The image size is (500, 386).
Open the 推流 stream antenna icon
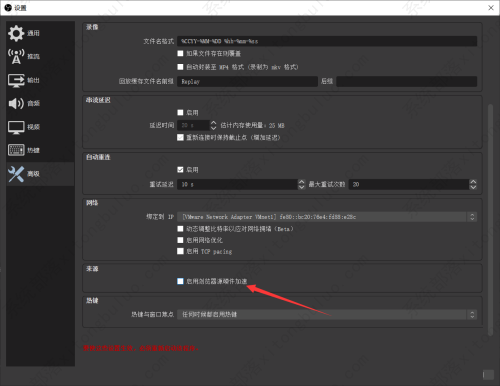tap(16, 56)
